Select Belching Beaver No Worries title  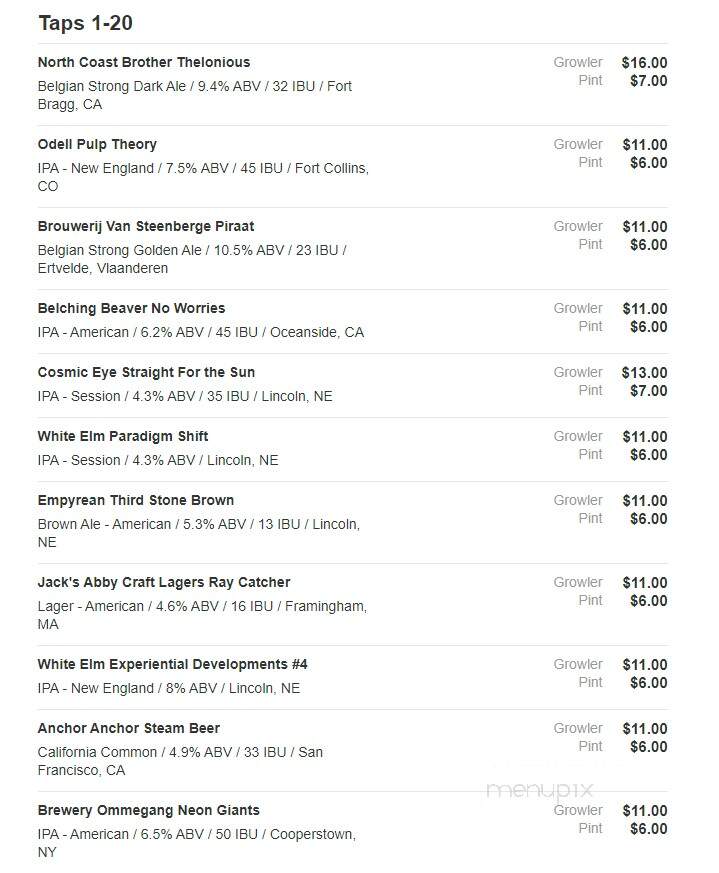click(131, 308)
